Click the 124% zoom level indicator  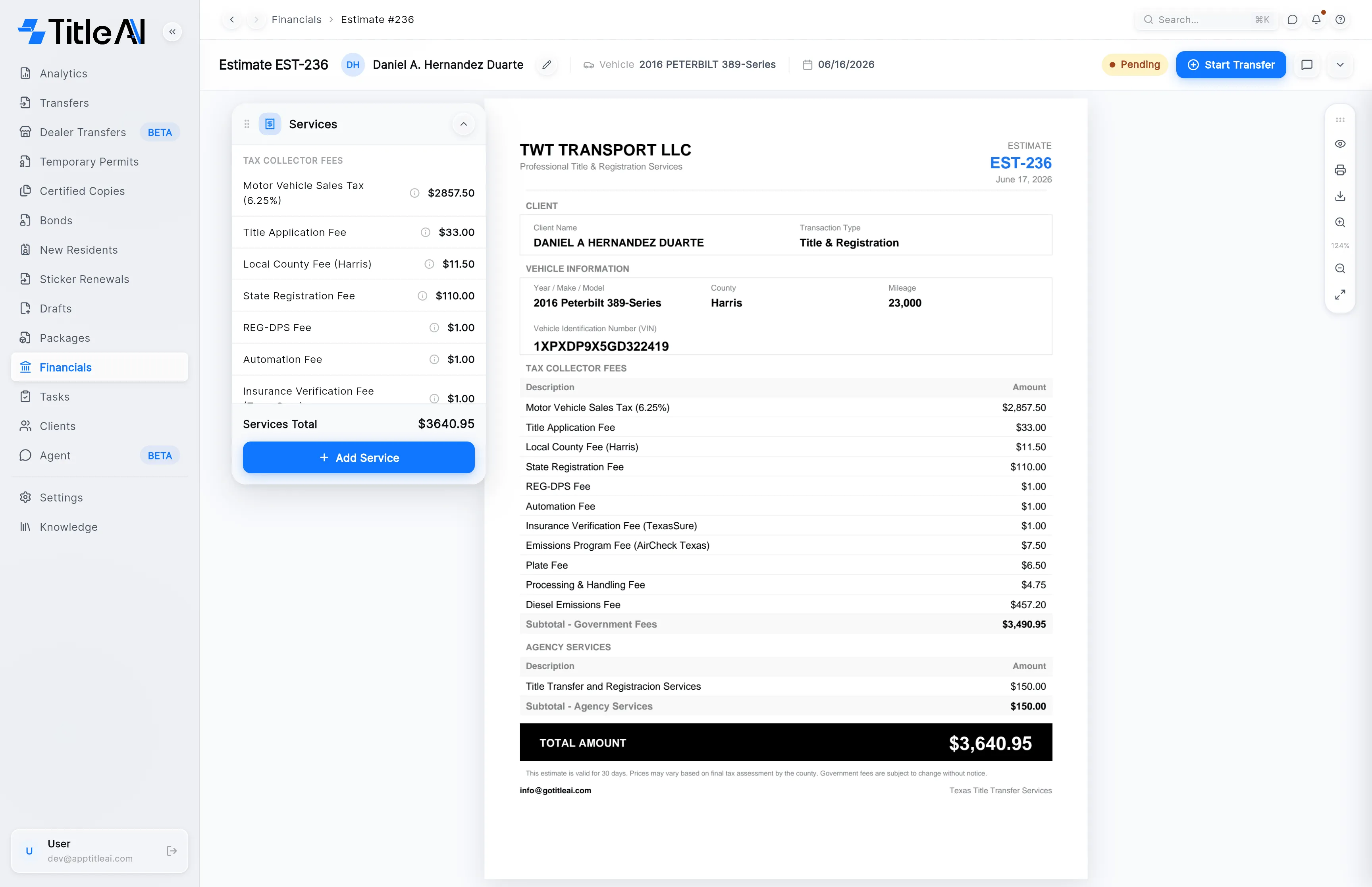[x=1340, y=245]
